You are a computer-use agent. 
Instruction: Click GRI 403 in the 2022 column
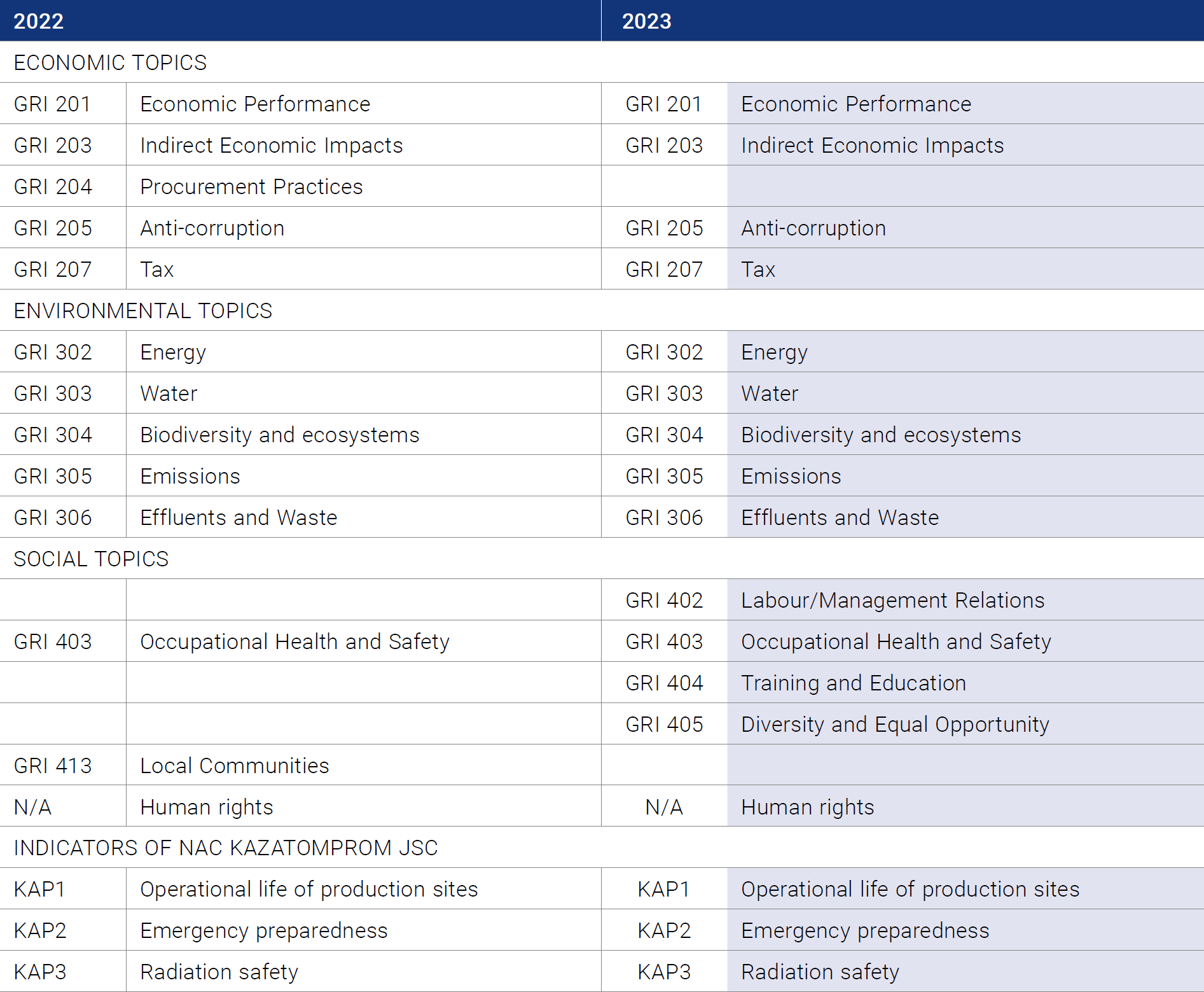(x=53, y=641)
